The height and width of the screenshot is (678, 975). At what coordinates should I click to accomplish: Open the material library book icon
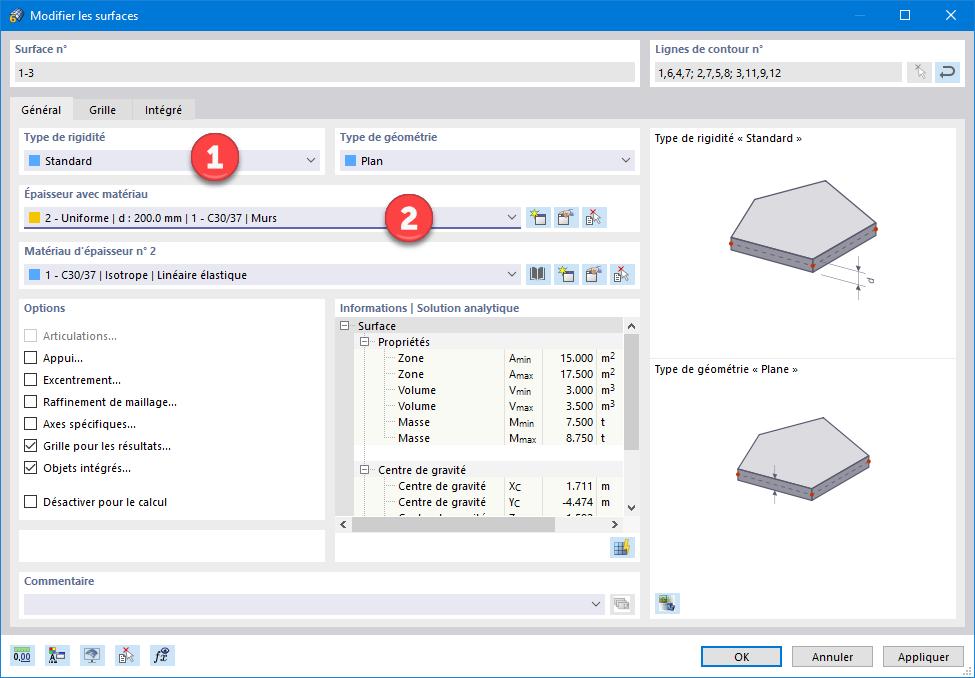[x=538, y=274]
